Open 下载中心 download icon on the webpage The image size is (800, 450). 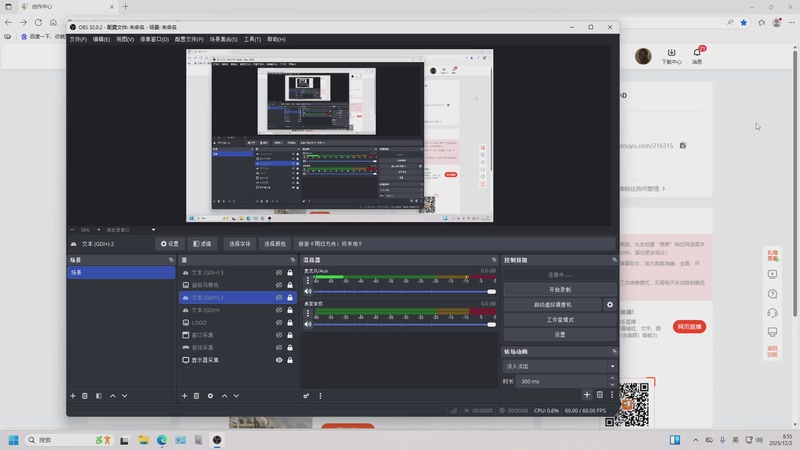click(671, 56)
